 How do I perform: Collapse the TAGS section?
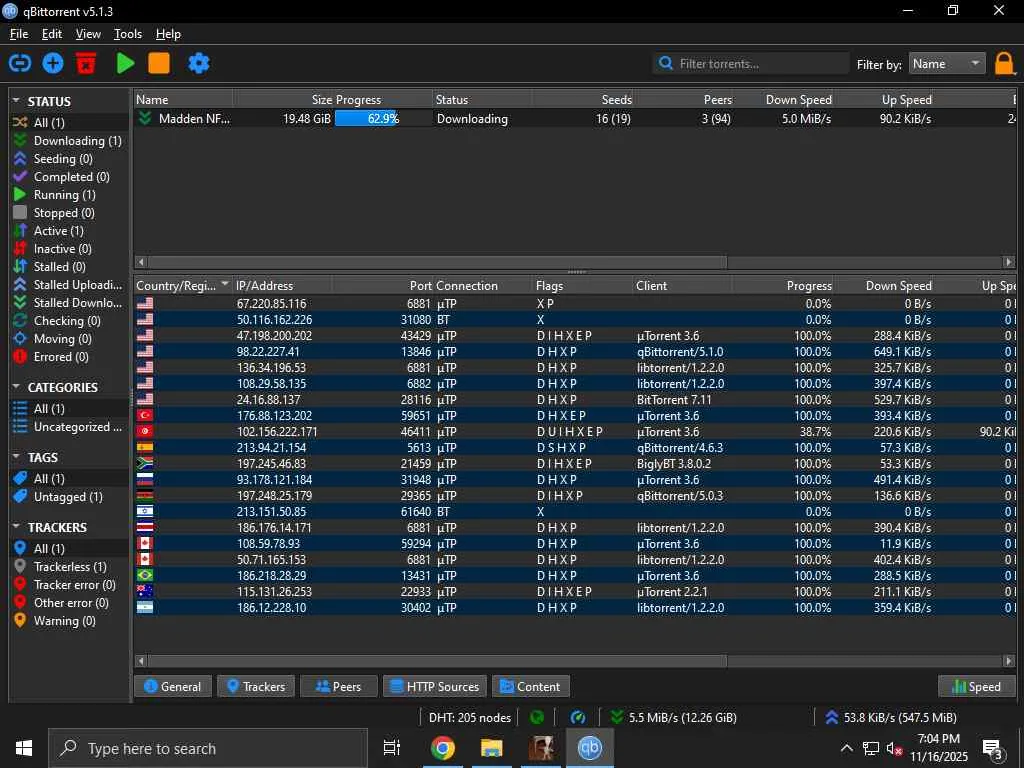pos(16,457)
